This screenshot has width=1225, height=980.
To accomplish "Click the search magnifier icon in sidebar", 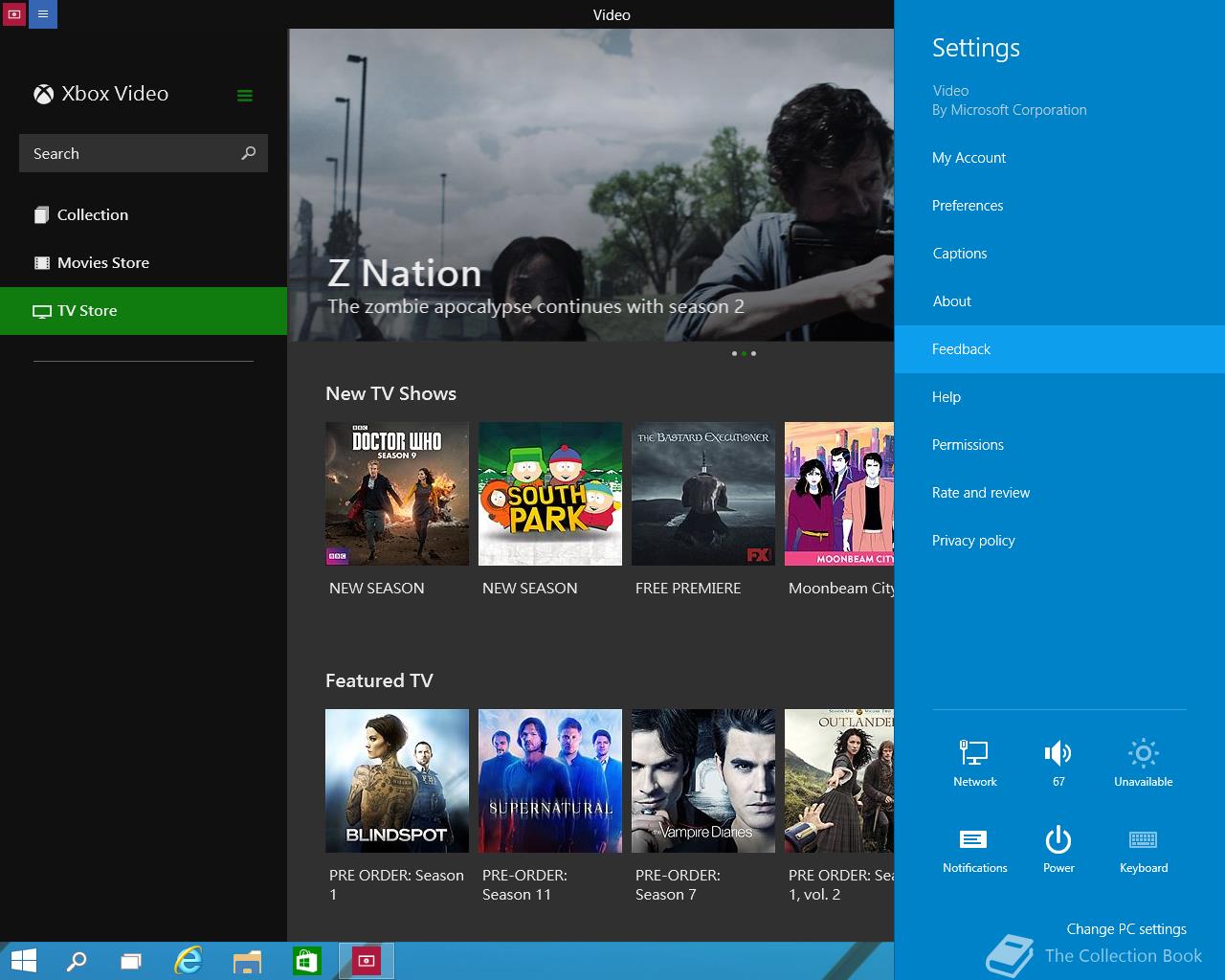I will tap(249, 153).
